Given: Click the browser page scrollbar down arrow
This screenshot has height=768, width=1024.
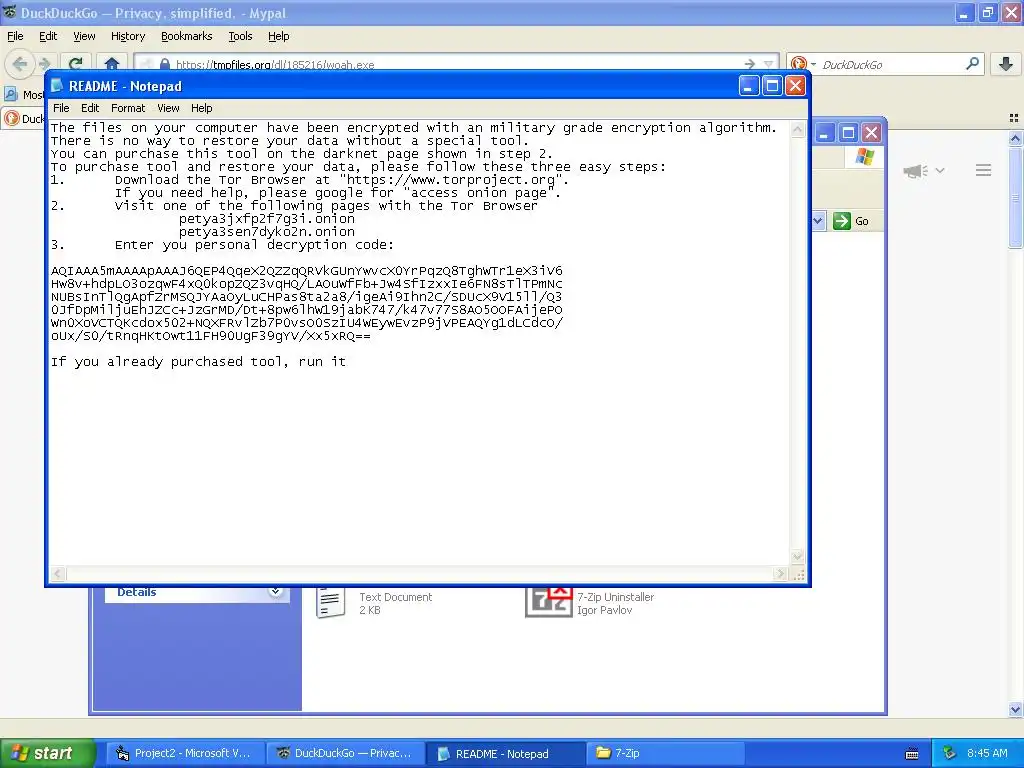Looking at the screenshot, I should [x=1015, y=709].
